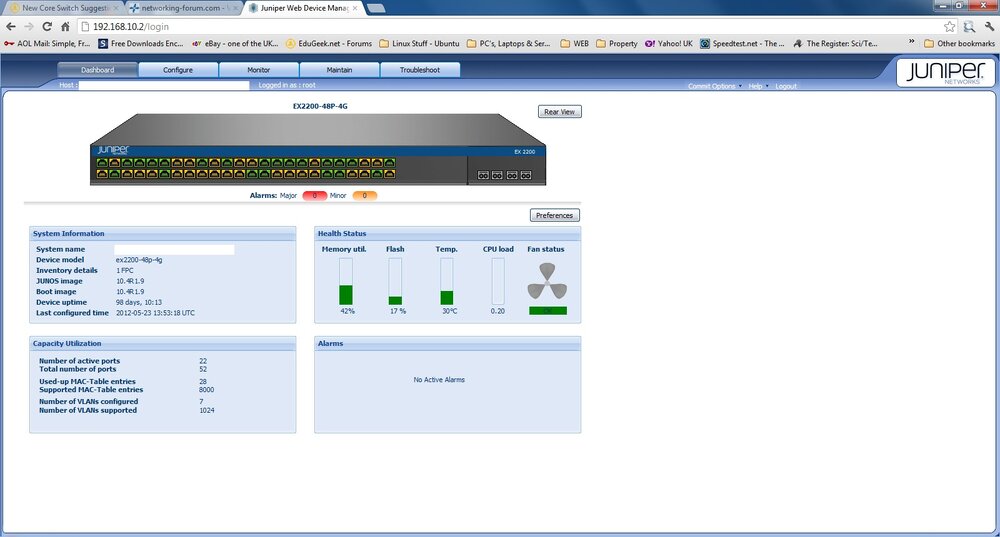This screenshot has height=537, width=1000.
Task: Open the WEB bookmarks folder
Action: [x=575, y=43]
